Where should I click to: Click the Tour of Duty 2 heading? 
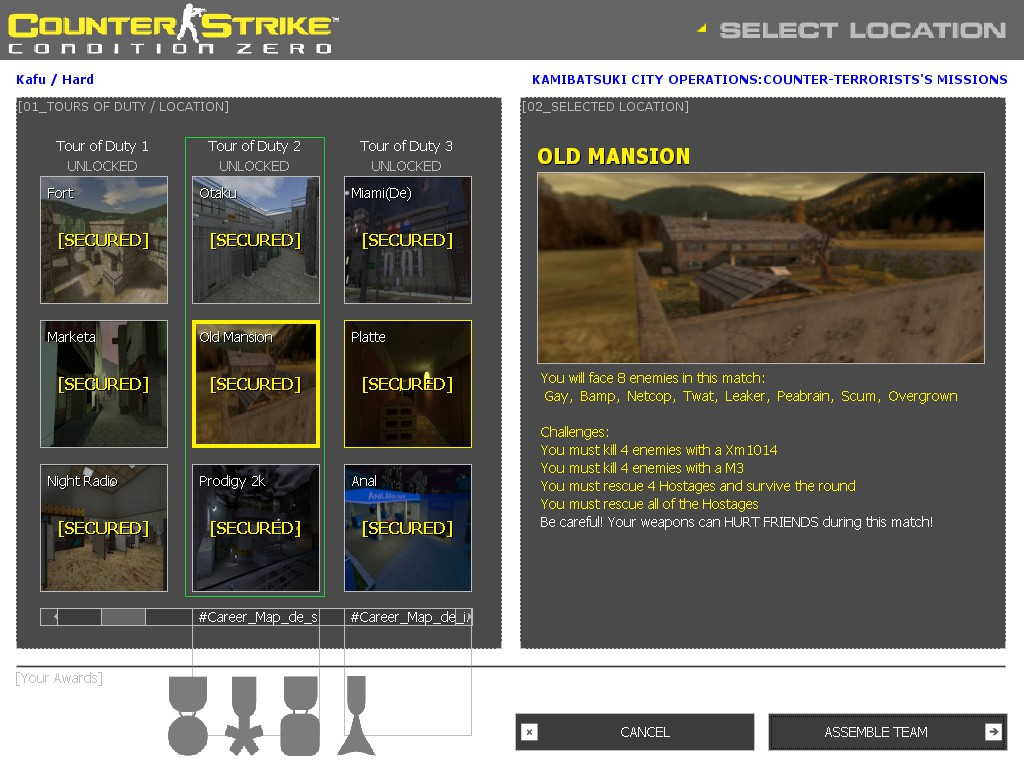point(254,146)
